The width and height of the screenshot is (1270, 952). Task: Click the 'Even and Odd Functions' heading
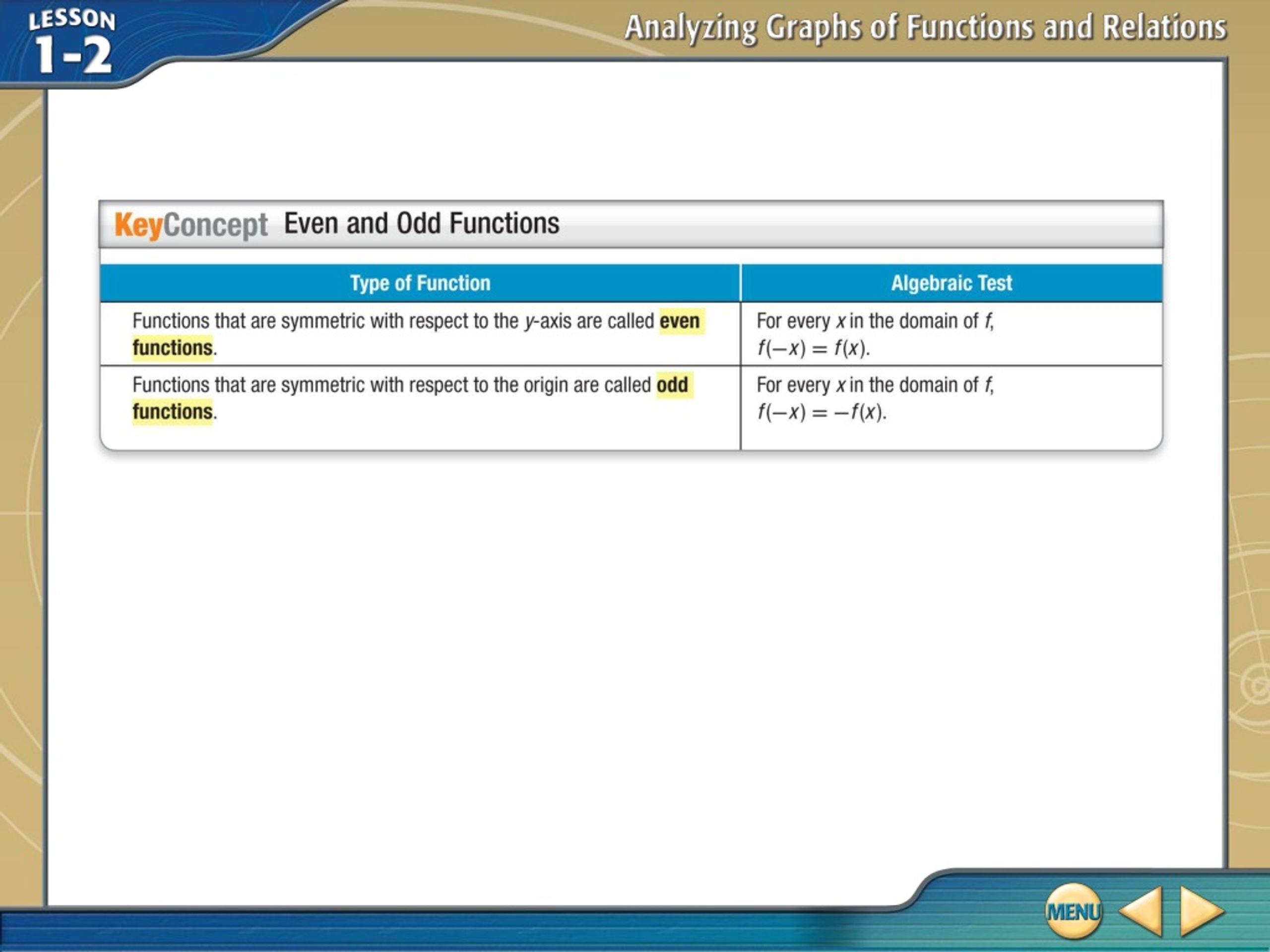point(421,223)
